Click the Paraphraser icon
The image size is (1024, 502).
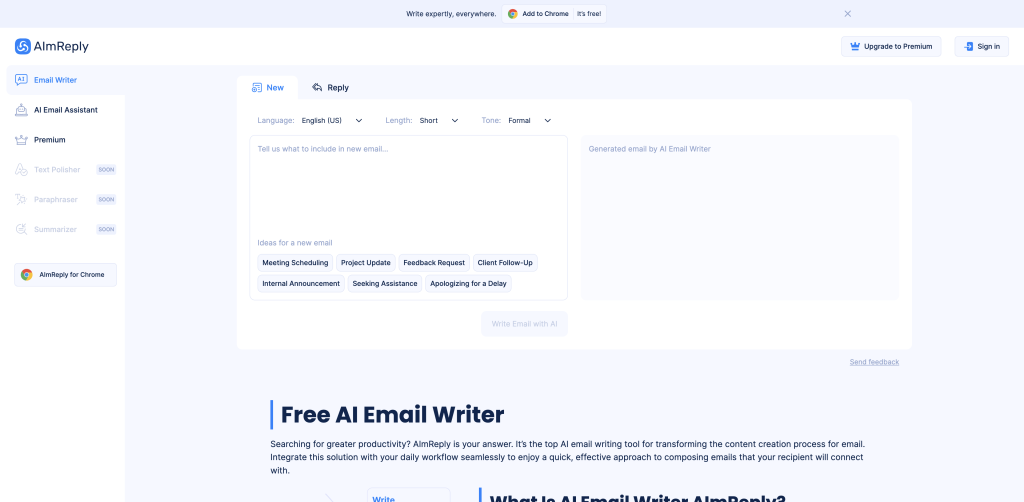click(21, 199)
